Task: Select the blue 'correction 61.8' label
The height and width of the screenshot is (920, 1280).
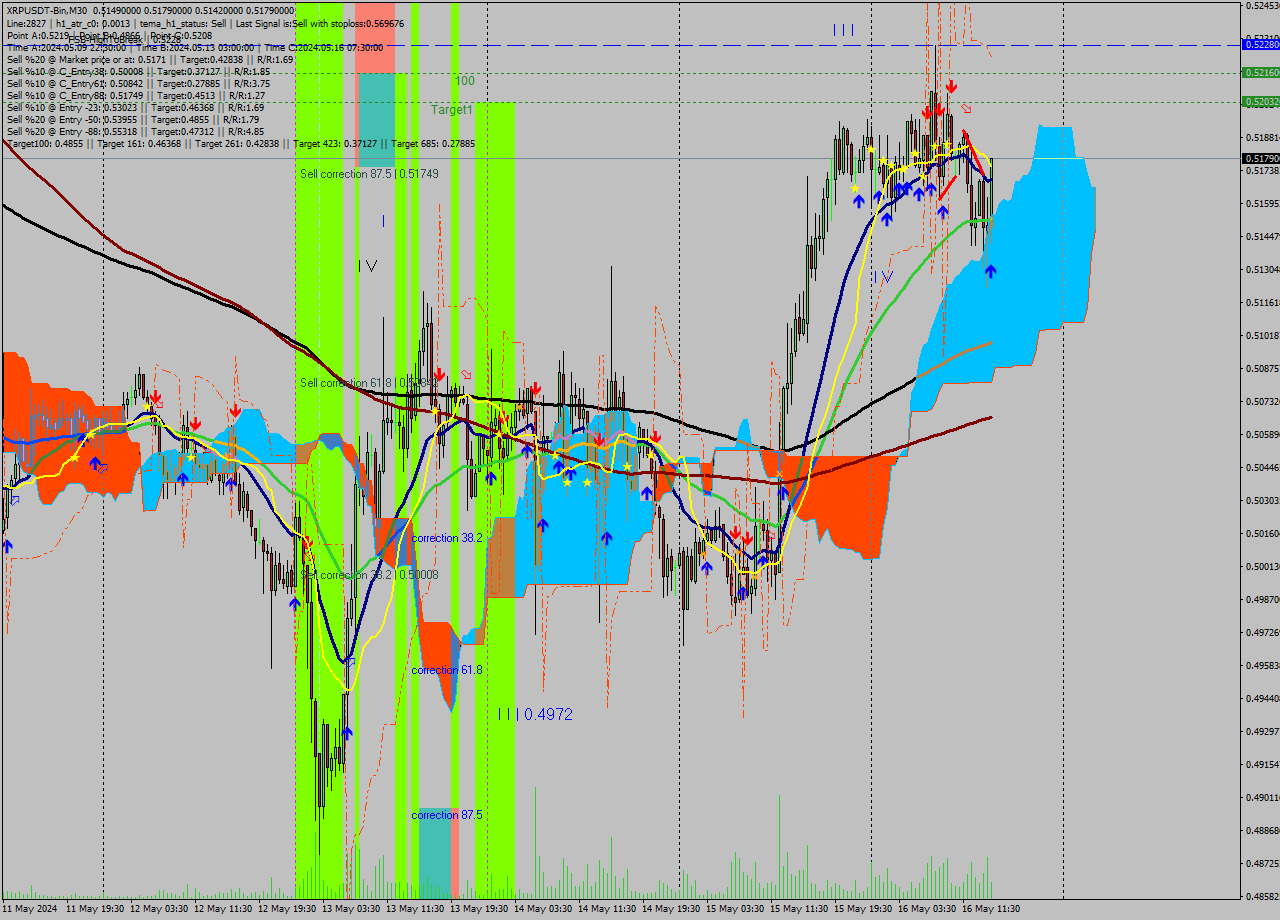Action: 447,670
